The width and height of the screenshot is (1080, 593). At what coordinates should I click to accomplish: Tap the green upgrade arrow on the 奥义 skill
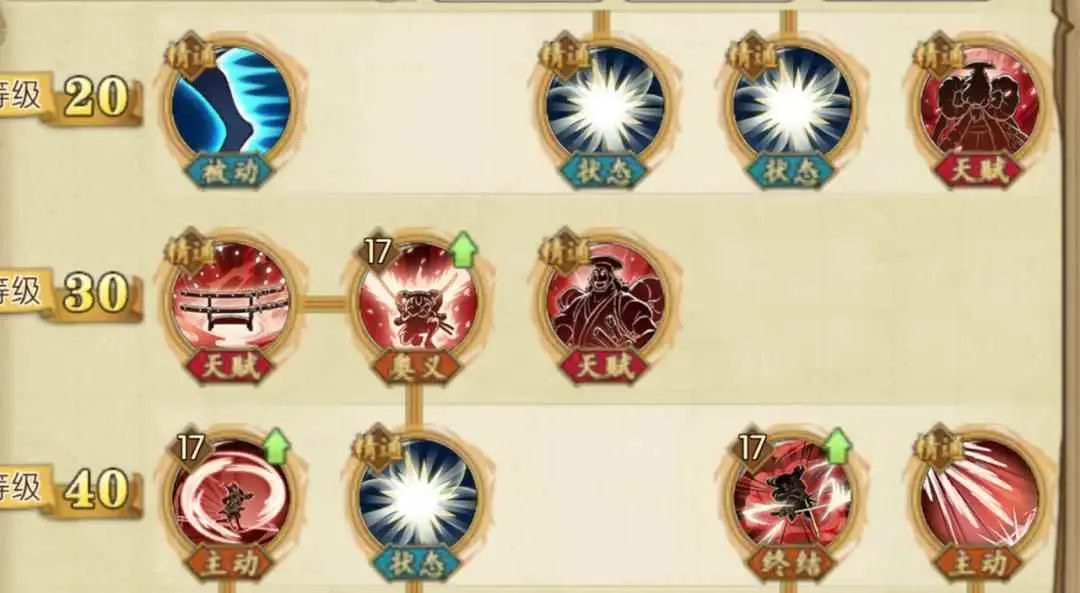(x=464, y=249)
